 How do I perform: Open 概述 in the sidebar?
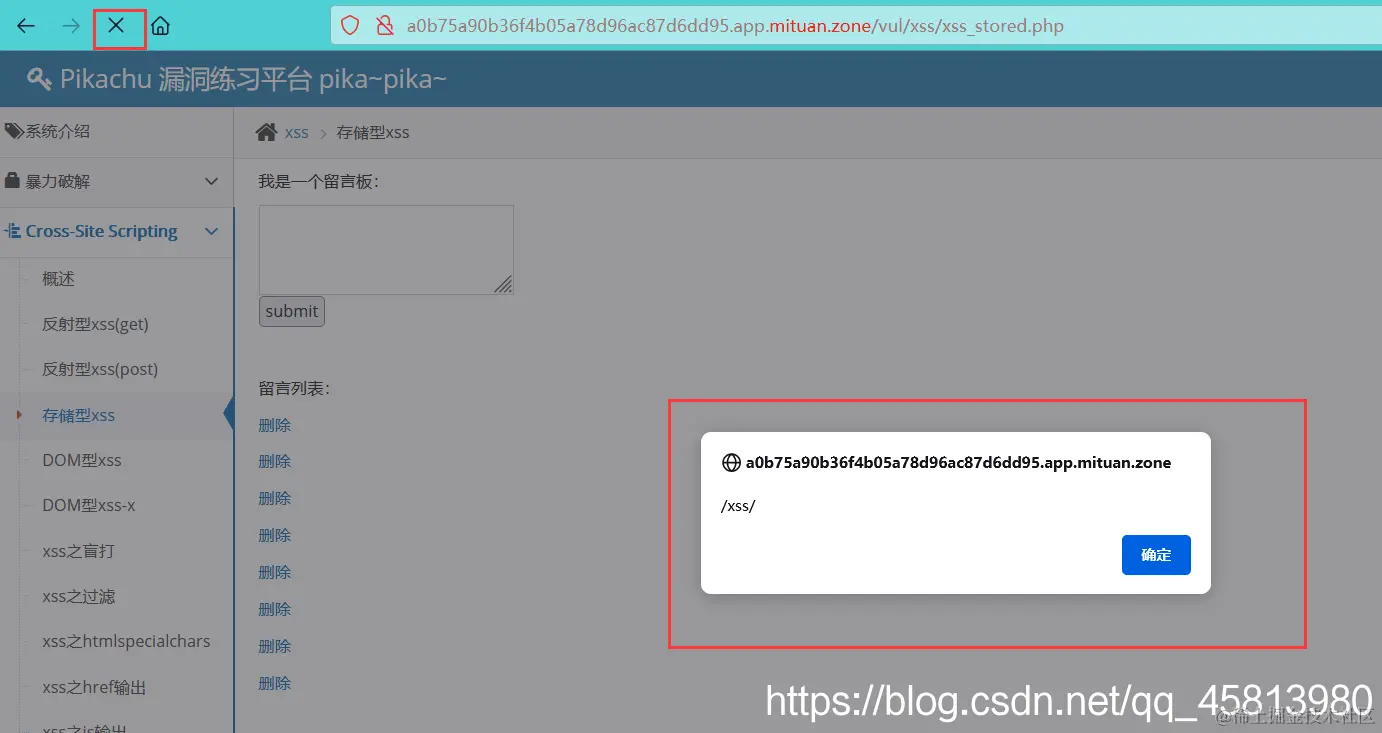58,279
